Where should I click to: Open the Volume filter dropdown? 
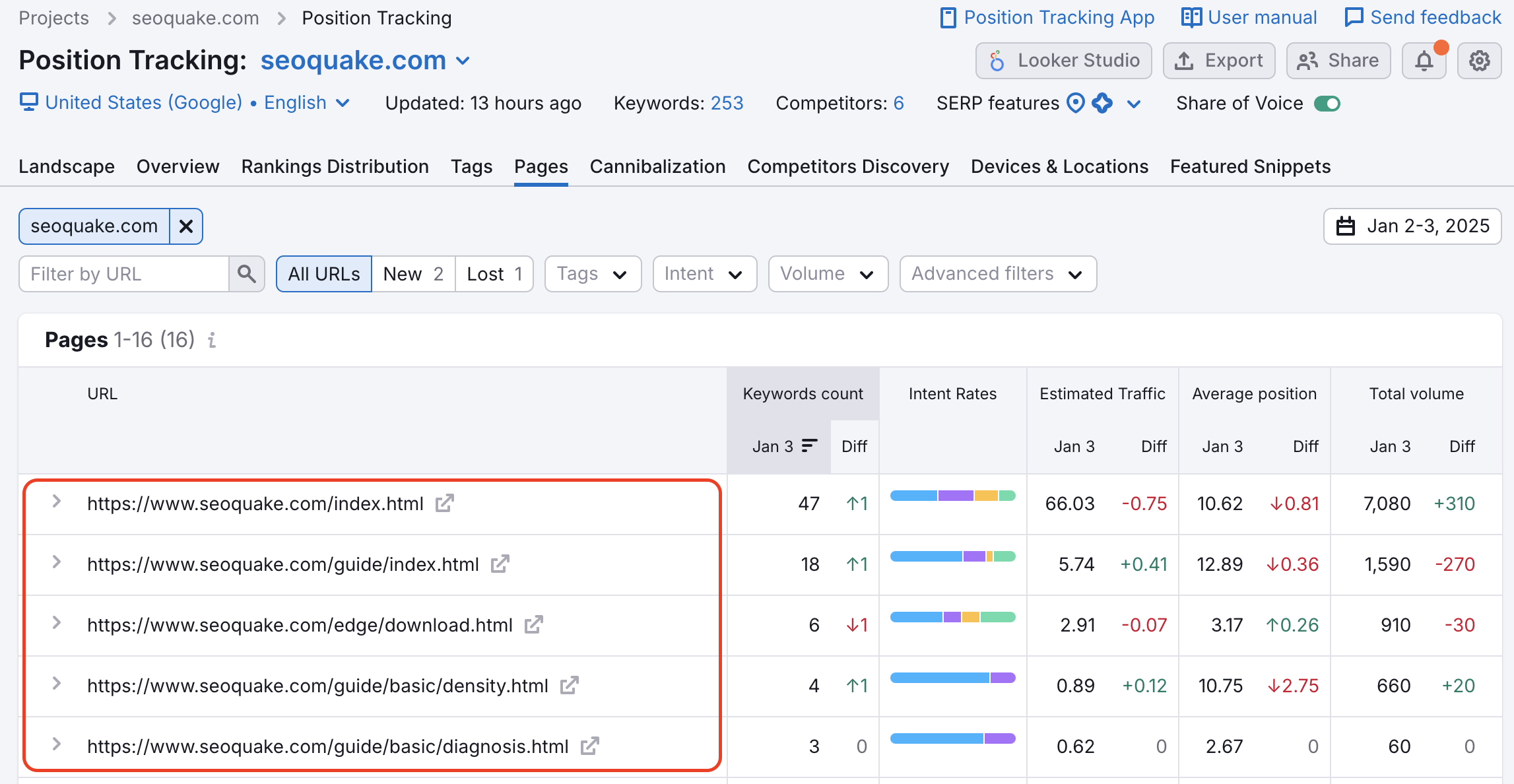tap(828, 273)
